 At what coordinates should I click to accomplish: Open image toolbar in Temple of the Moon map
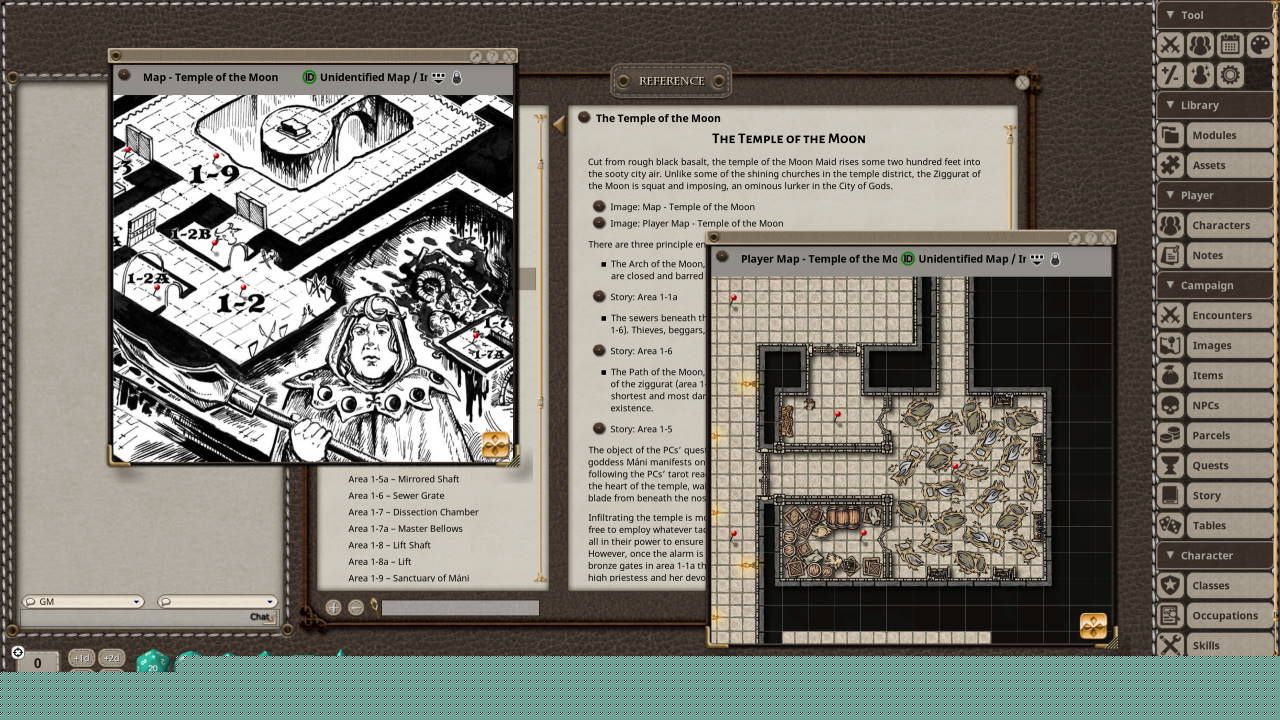[495, 445]
